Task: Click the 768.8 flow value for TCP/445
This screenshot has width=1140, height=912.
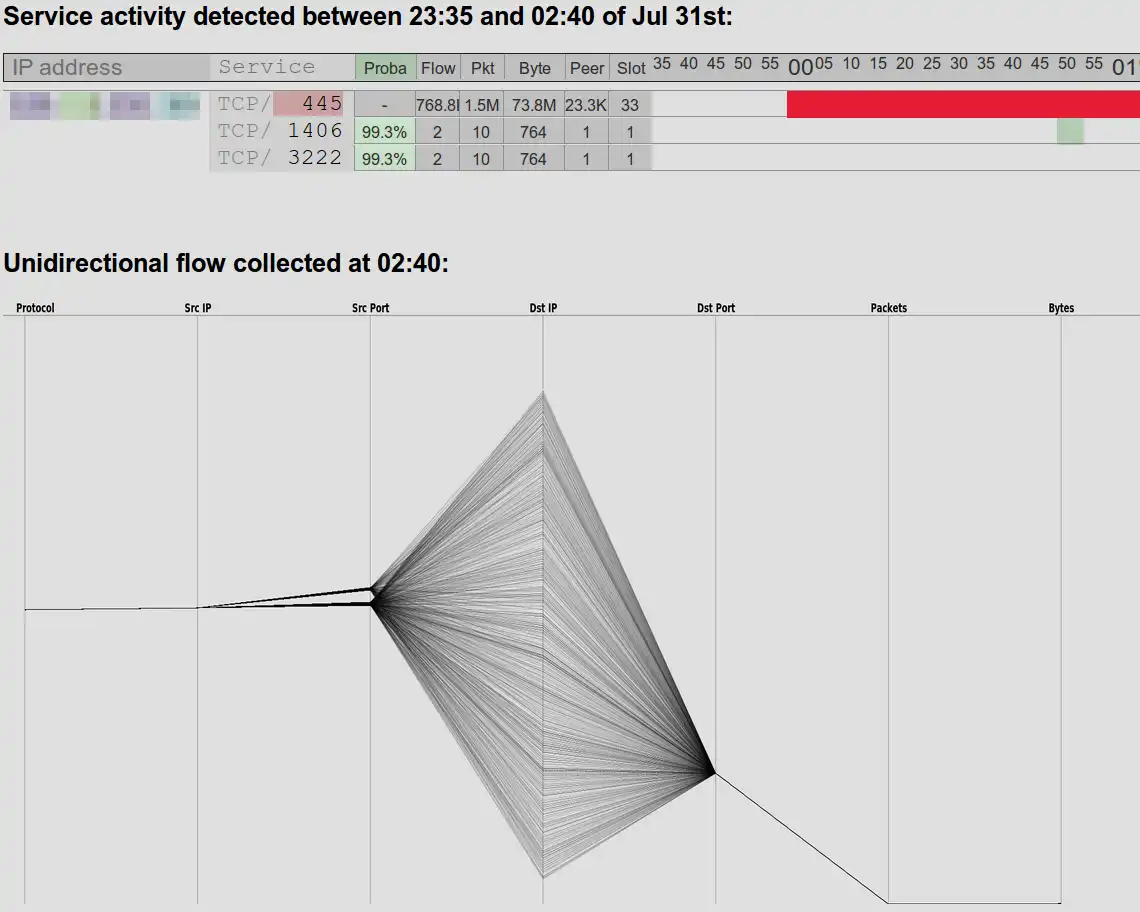Action: [x=437, y=105]
